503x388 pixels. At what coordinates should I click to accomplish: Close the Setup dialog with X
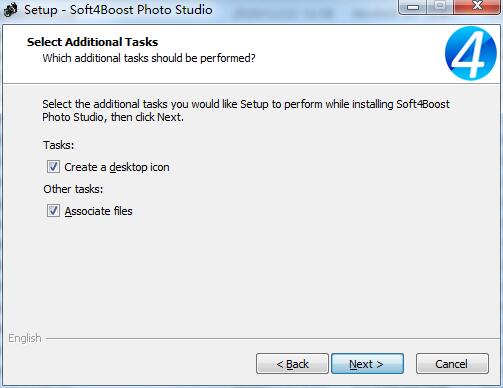tap(477, 7)
